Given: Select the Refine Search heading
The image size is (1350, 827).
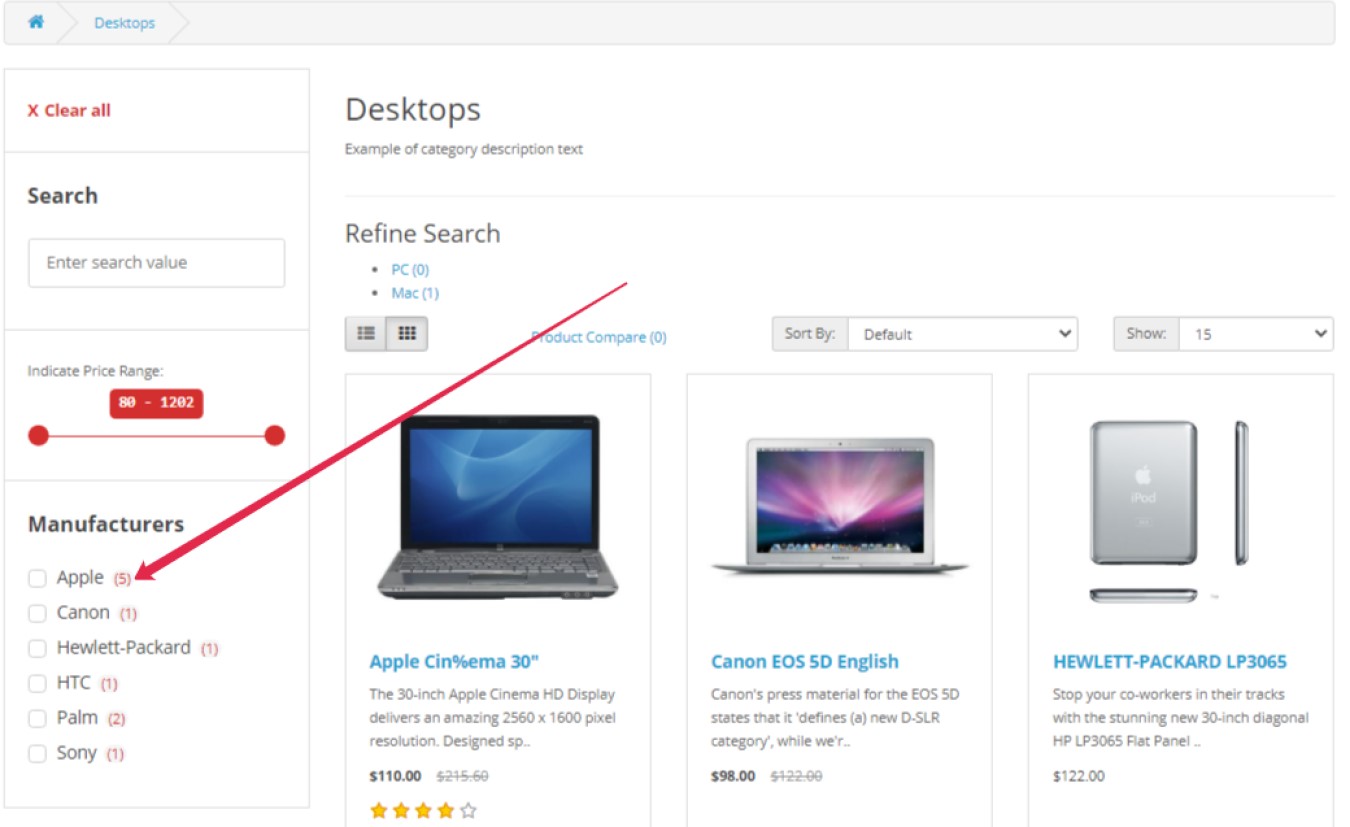Looking at the screenshot, I should click(422, 234).
